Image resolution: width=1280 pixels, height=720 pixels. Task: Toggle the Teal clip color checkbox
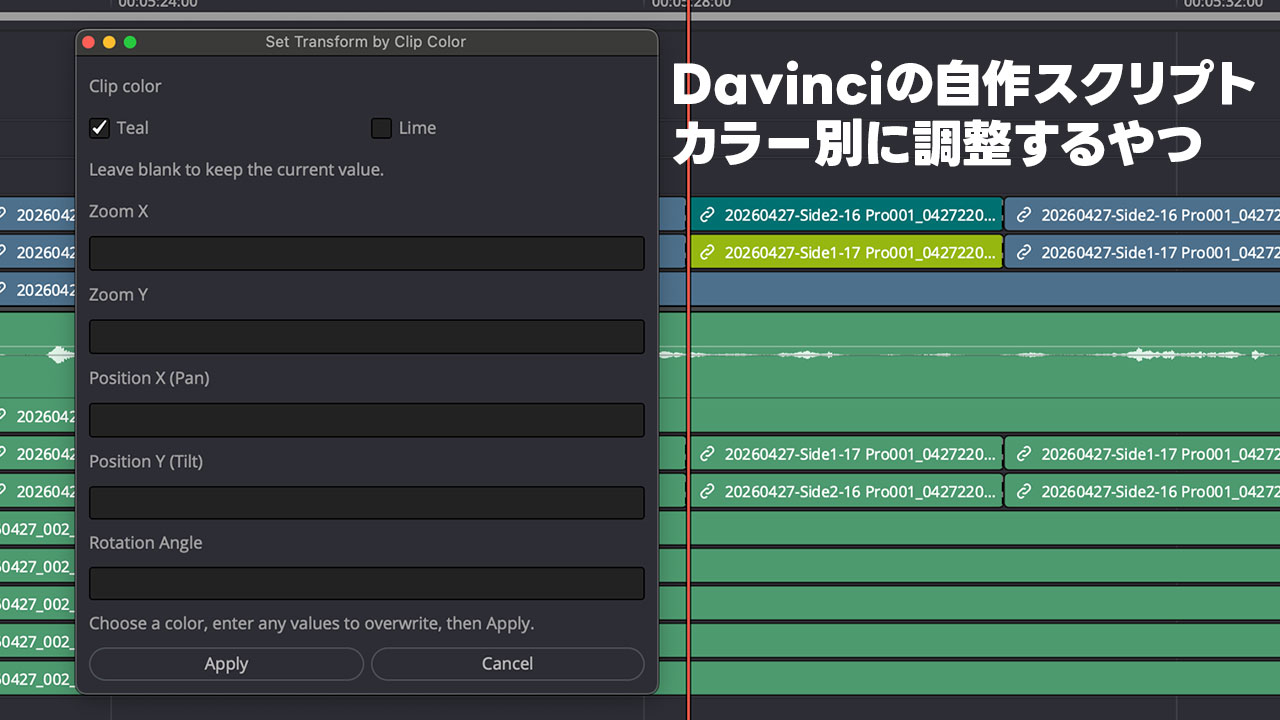click(x=99, y=128)
